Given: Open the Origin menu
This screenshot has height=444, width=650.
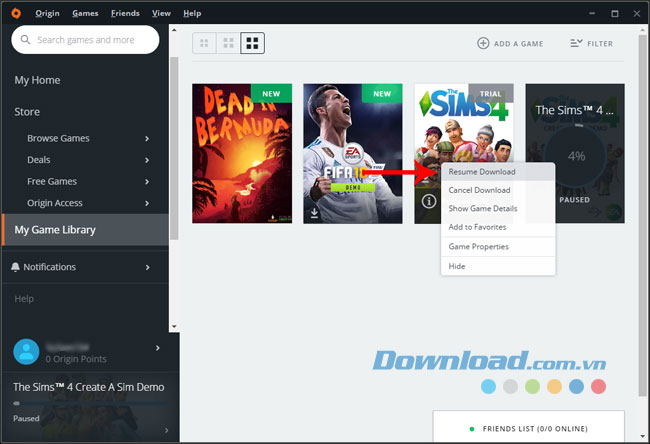Looking at the screenshot, I should 47,13.
